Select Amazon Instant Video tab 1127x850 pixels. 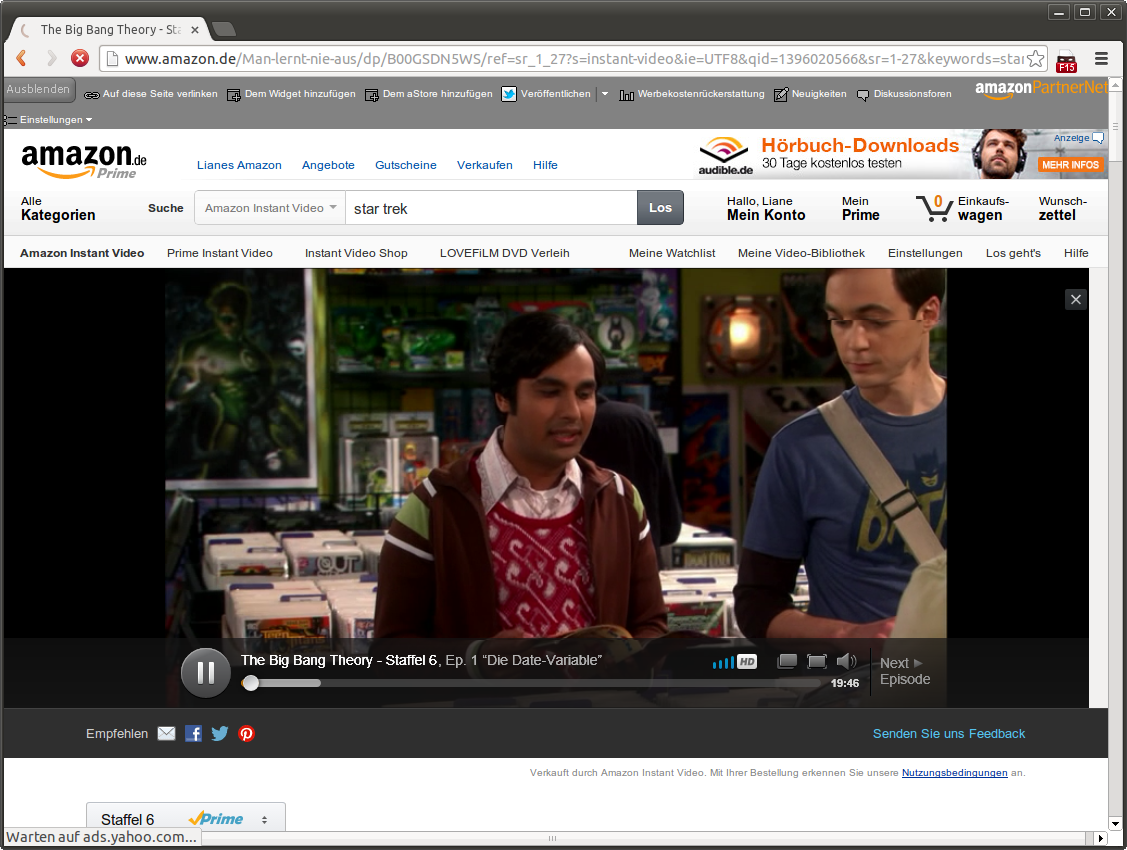tap(82, 253)
